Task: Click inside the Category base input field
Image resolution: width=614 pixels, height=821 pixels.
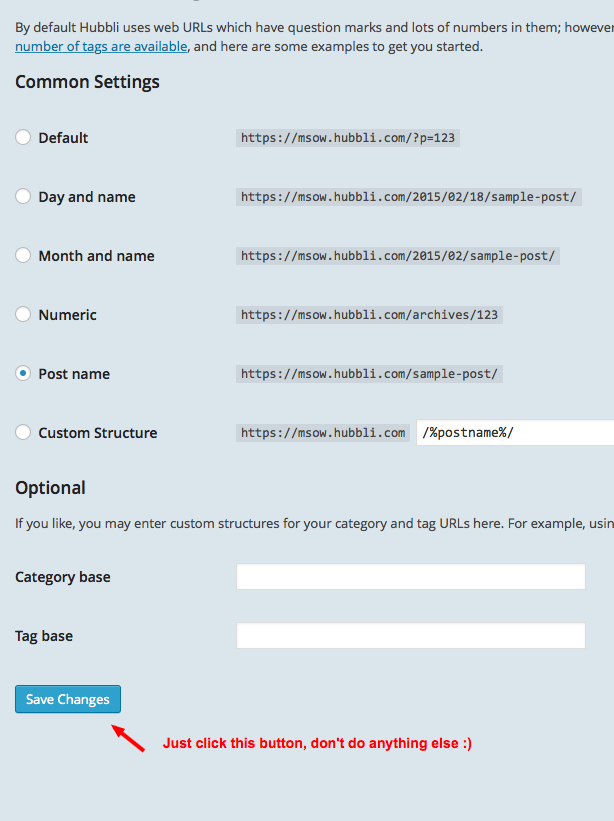Action: pos(410,576)
